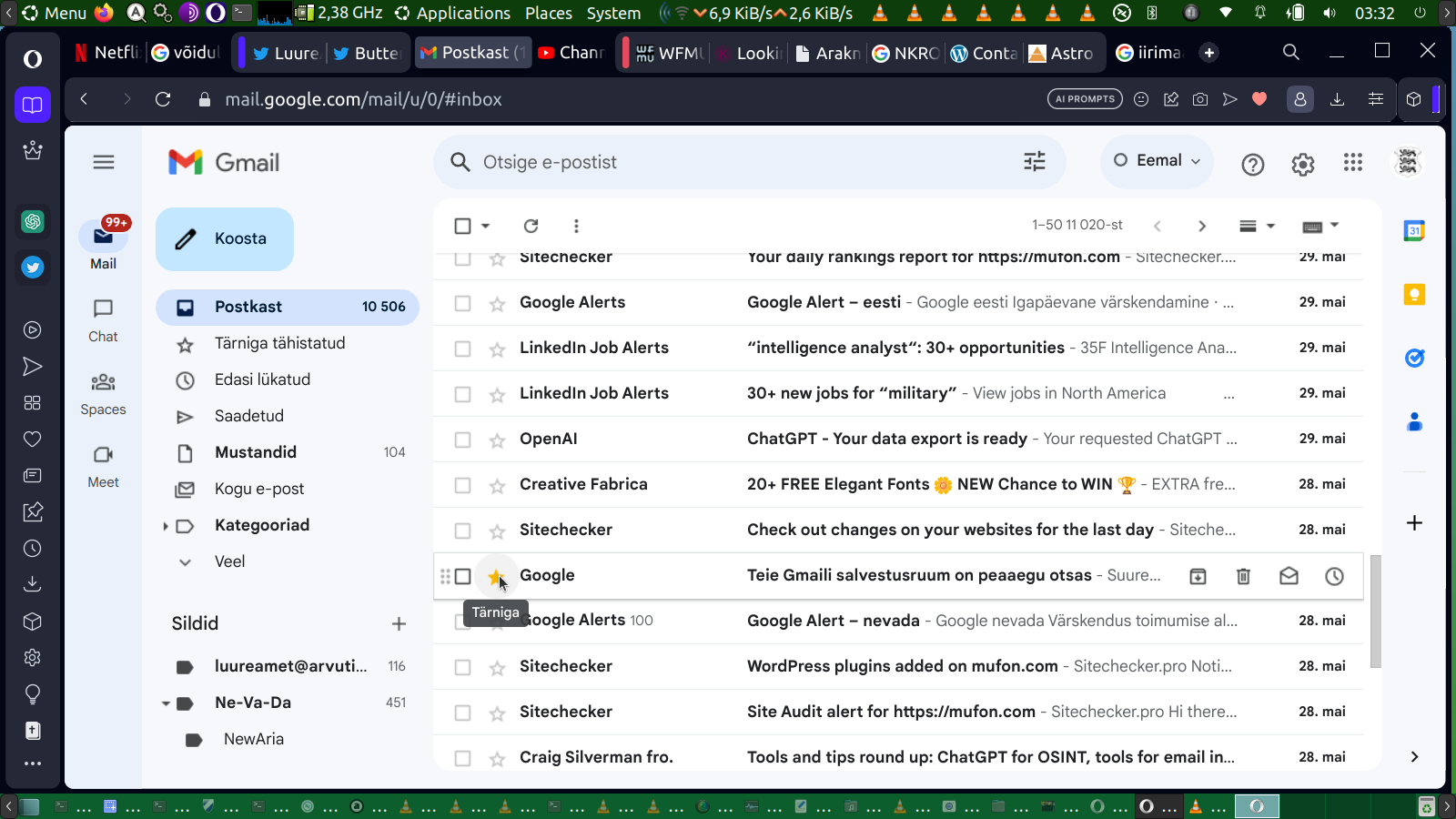Check the Creative Fabrica email box
Screen dimensions: 1456x819
463,485
